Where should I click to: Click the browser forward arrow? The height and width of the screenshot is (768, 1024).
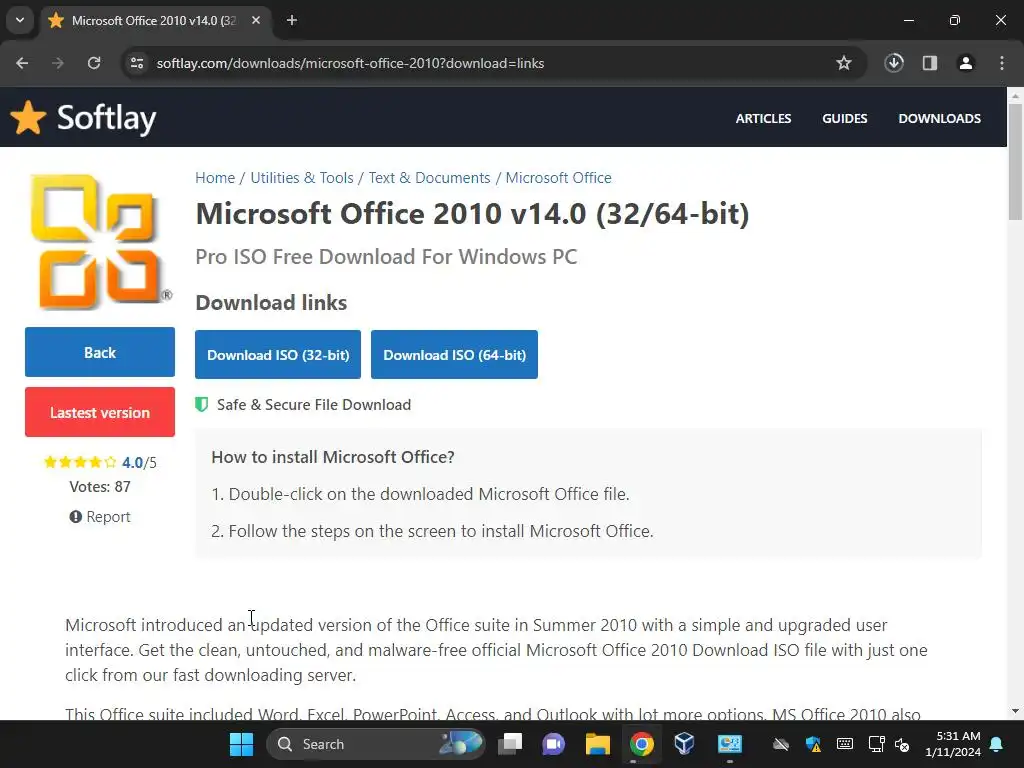click(x=58, y=63)
